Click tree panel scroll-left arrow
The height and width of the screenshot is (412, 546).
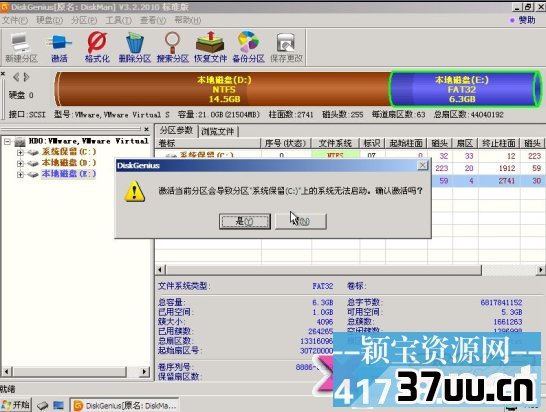[6, 372]
